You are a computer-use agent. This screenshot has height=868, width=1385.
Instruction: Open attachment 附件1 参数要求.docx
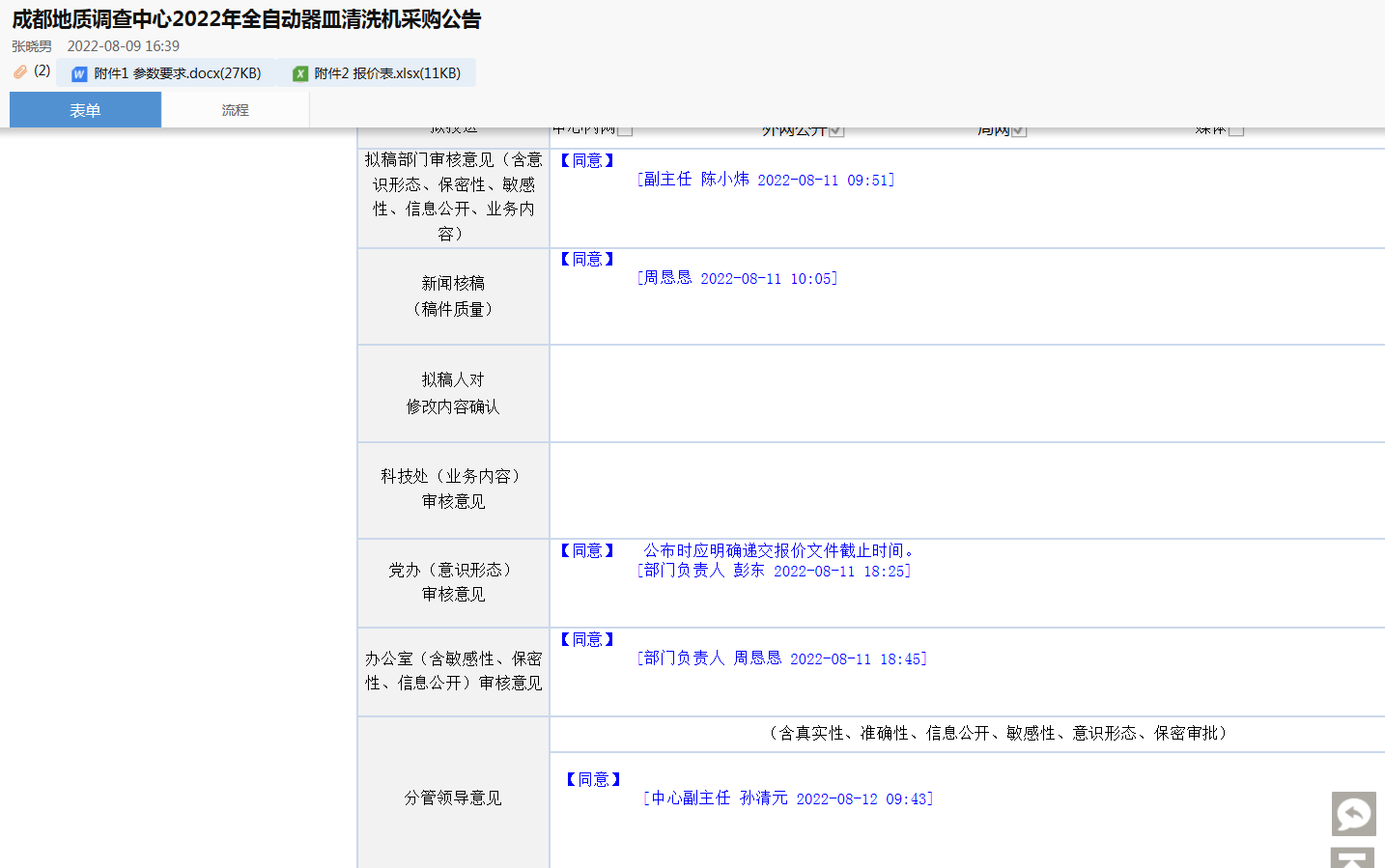pos(177,73)
